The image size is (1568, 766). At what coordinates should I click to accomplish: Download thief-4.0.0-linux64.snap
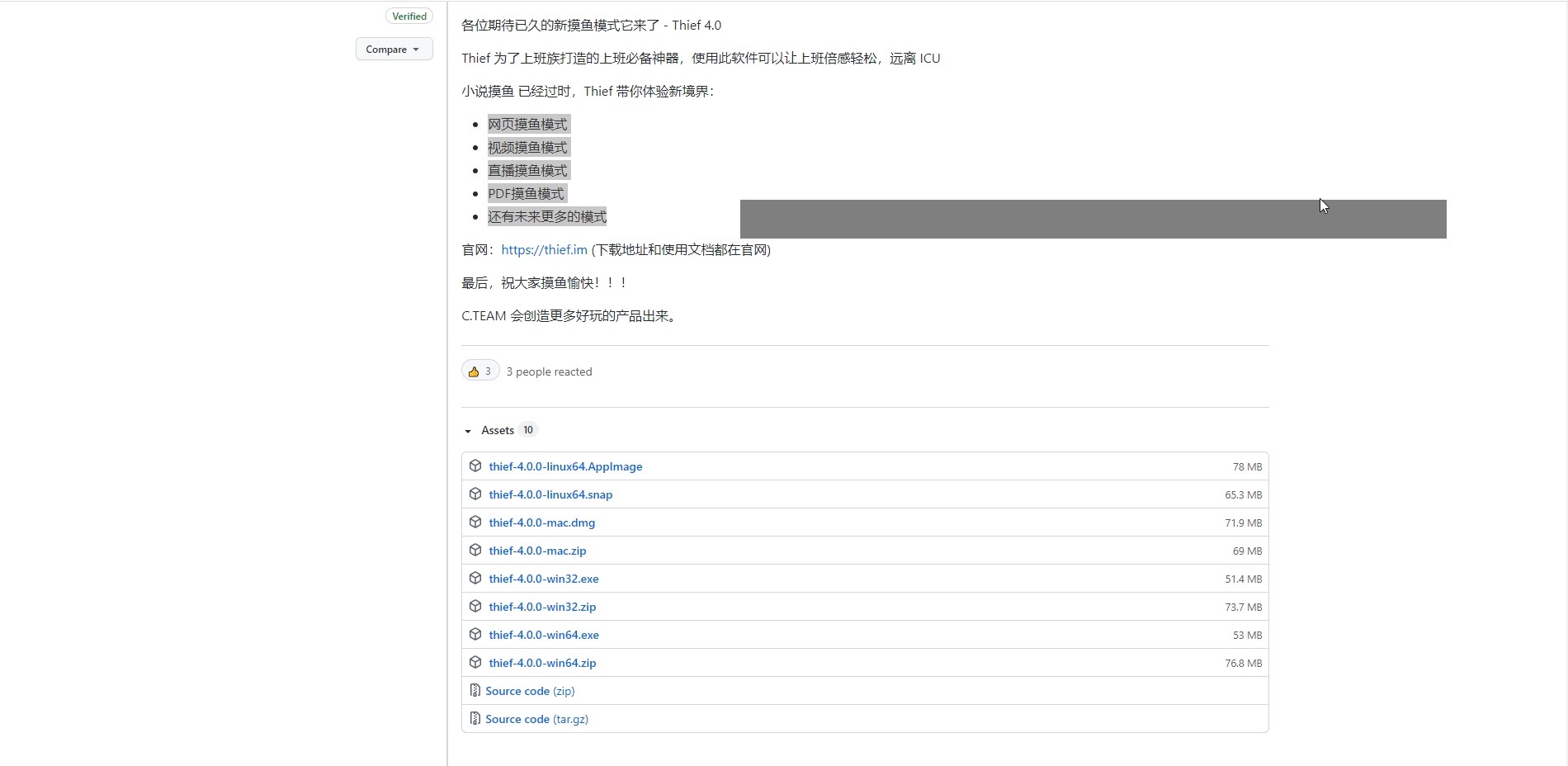click(550, 494)
